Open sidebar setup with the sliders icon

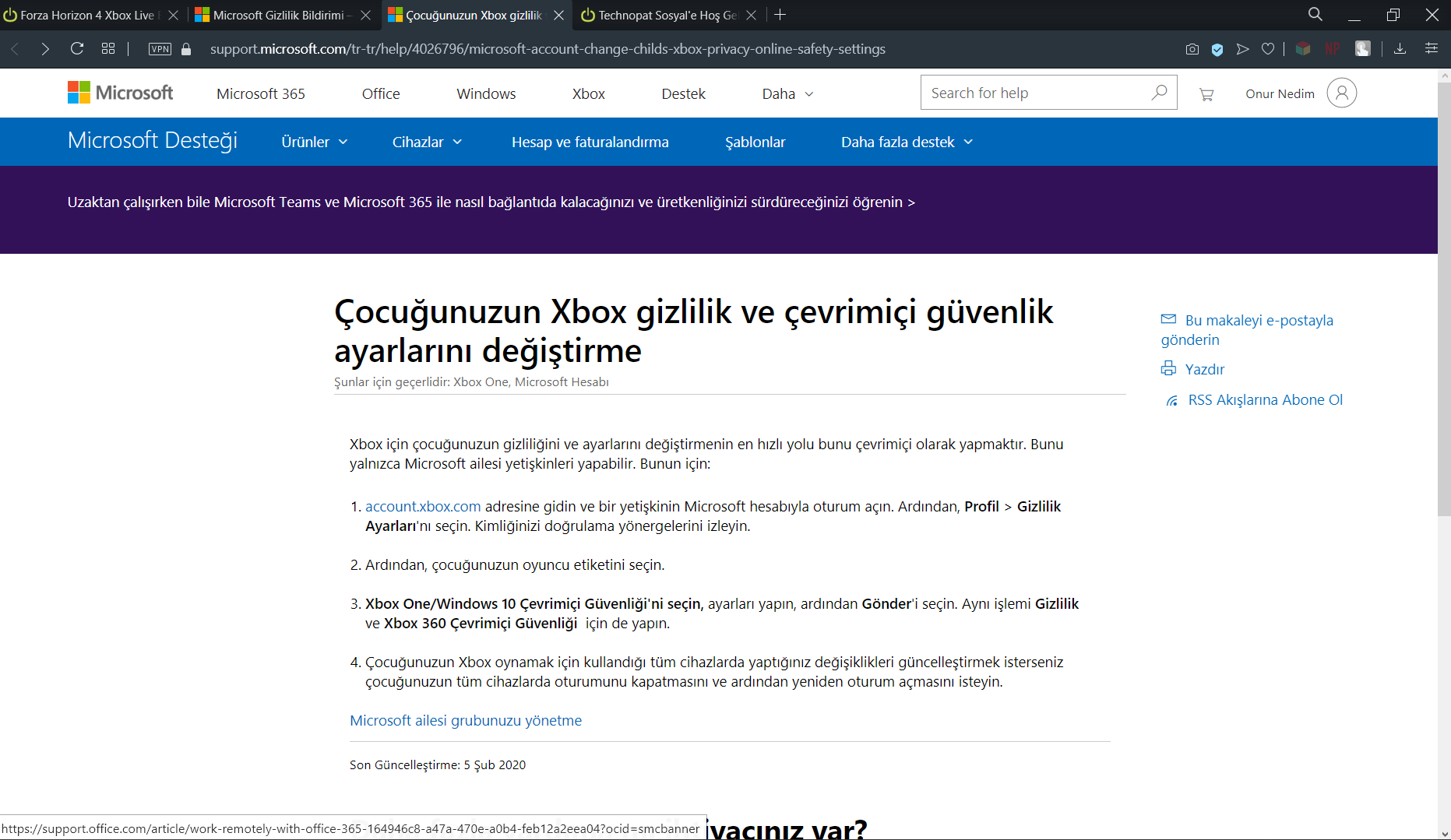pyautogui.click(x=1432, y=48)
